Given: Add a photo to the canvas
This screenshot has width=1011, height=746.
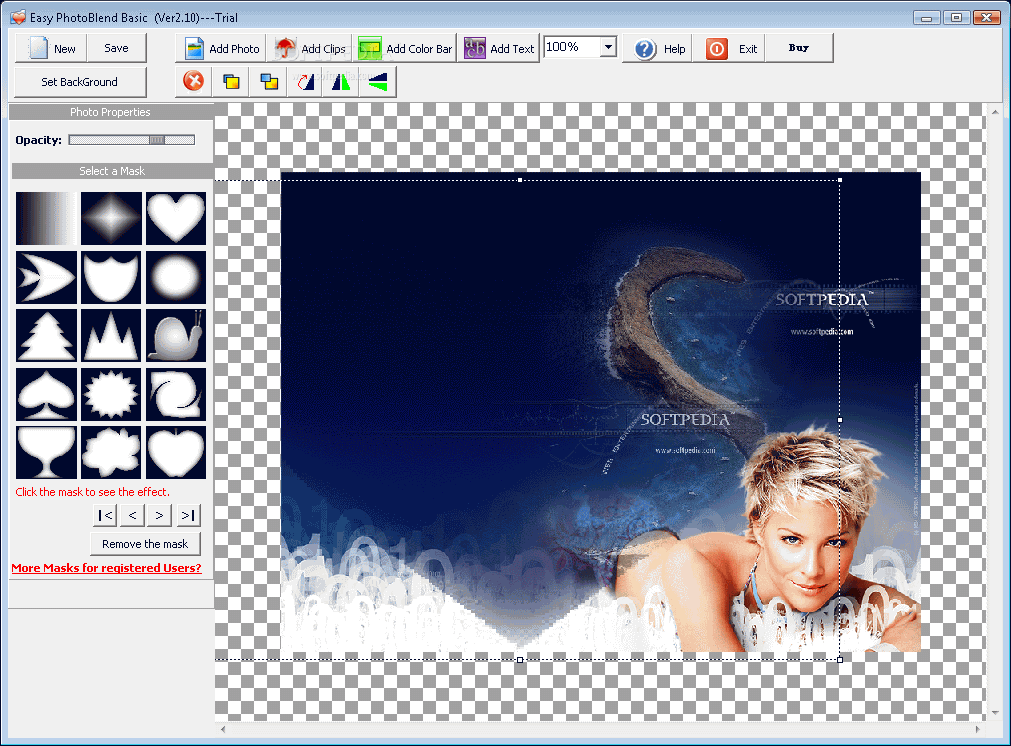Looking at the screenshot, I should pyautogui.click(x=221, y=48).
